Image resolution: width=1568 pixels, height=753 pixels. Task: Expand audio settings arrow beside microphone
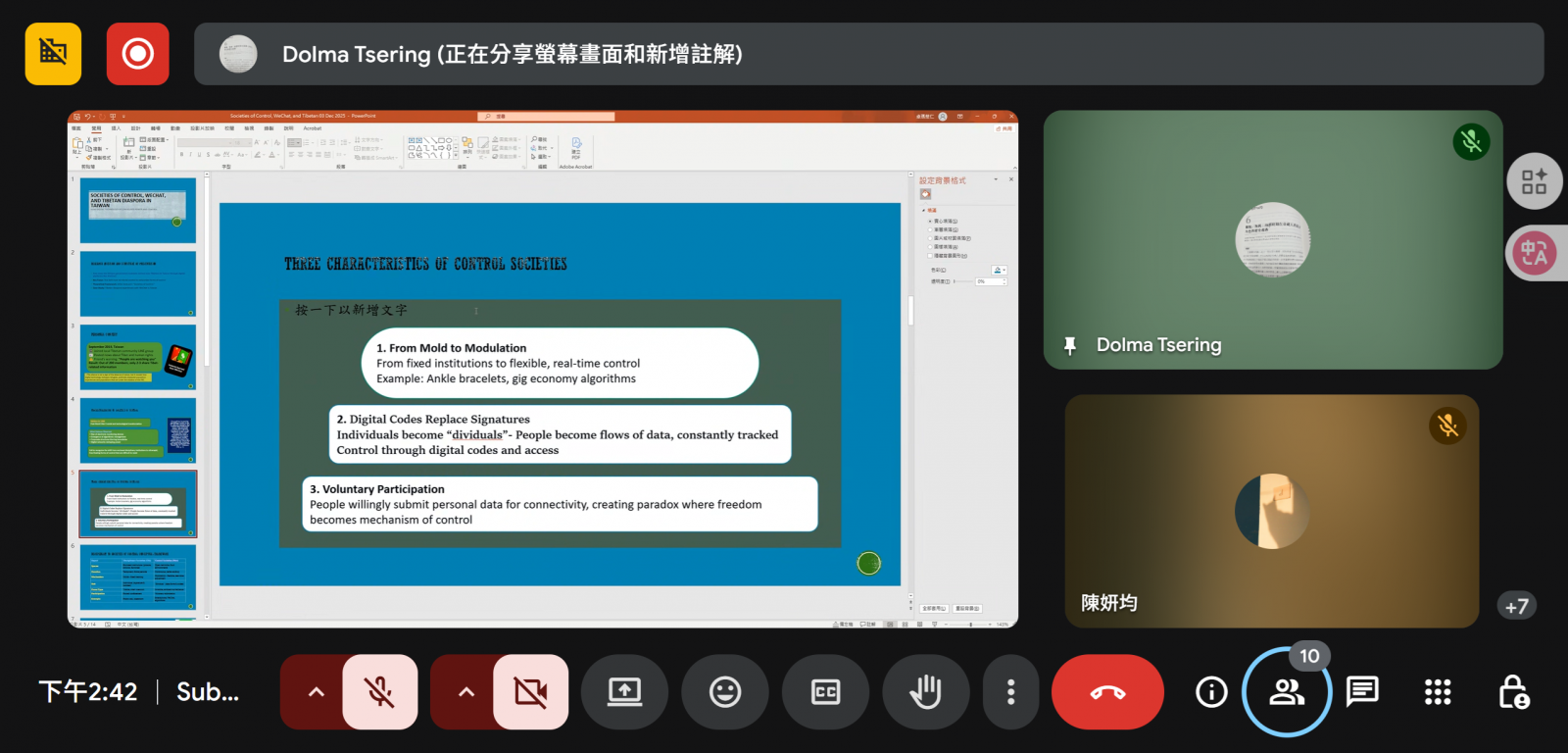[x=316, y=692]
